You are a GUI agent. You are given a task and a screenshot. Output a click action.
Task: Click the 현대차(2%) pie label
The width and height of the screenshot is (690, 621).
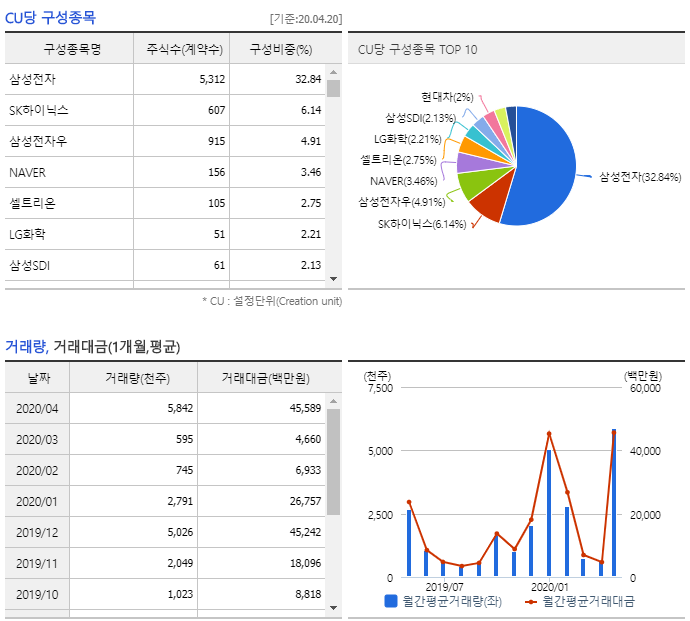coord(447,97)
